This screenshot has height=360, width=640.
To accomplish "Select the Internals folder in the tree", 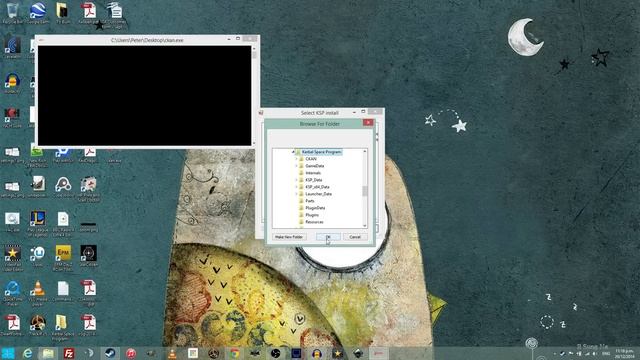I will [313, 173].
